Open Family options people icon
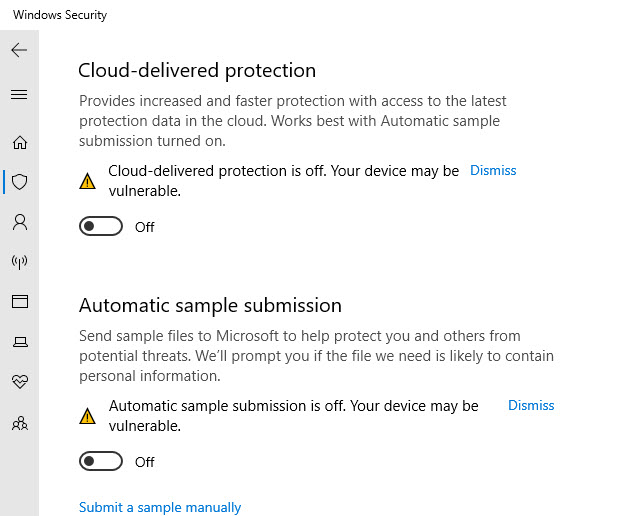The height and width of the screenshot is (516, 624). point(19,423)
